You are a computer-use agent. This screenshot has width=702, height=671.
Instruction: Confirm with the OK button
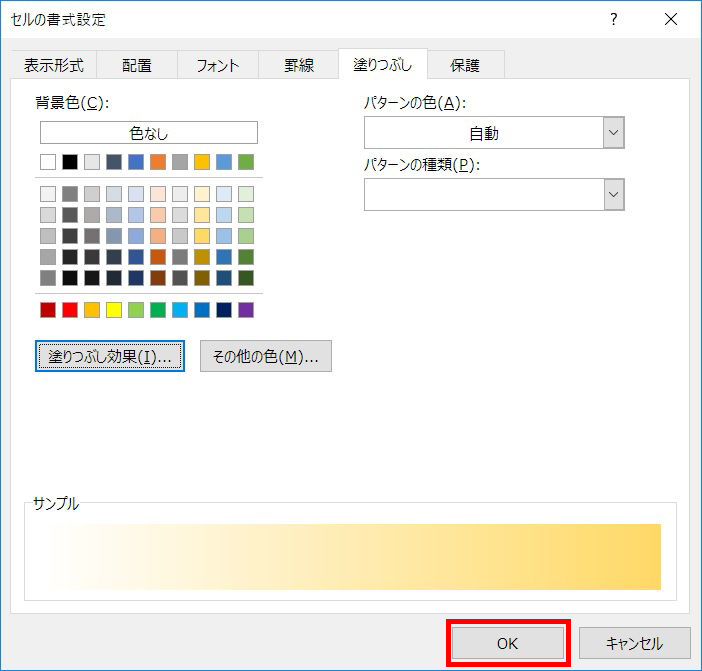pos(508,643)
